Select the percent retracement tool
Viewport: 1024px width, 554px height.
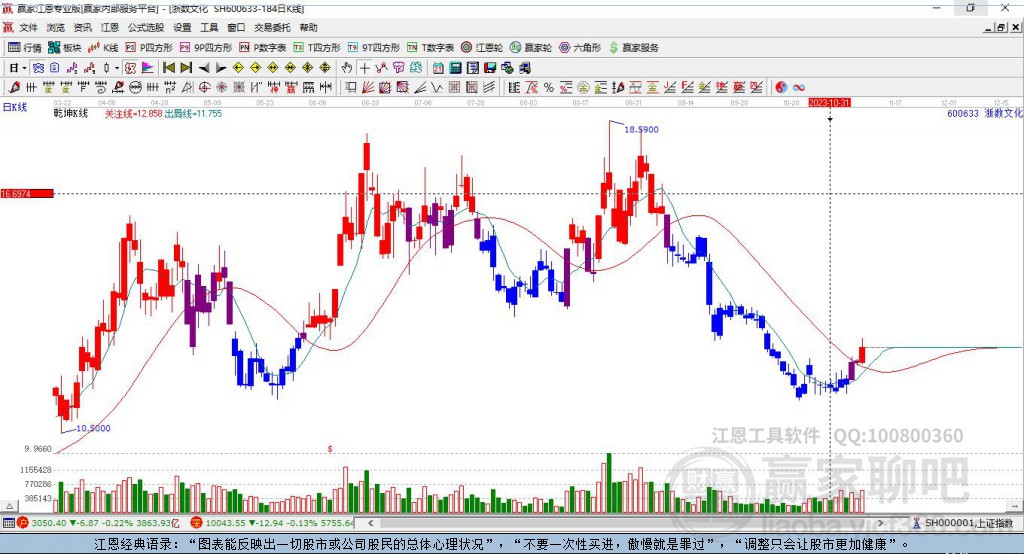pos(549,87)
